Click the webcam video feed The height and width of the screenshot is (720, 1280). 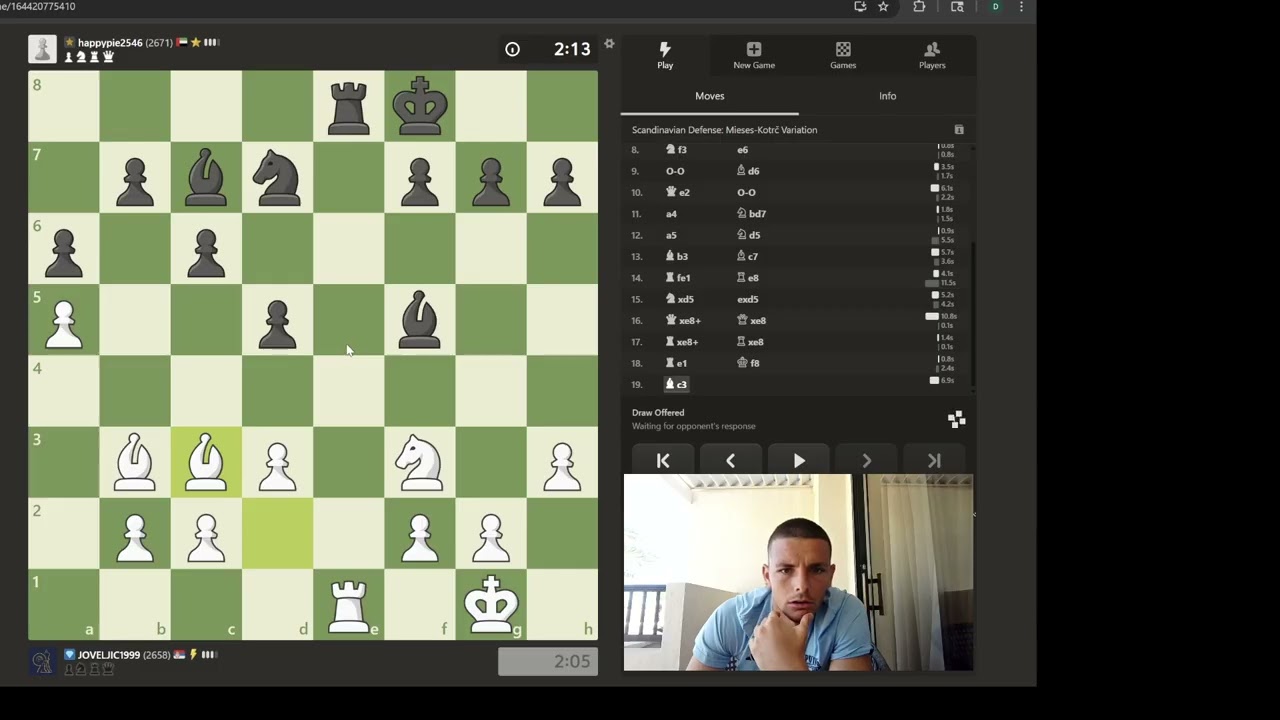tap(798, 573)
